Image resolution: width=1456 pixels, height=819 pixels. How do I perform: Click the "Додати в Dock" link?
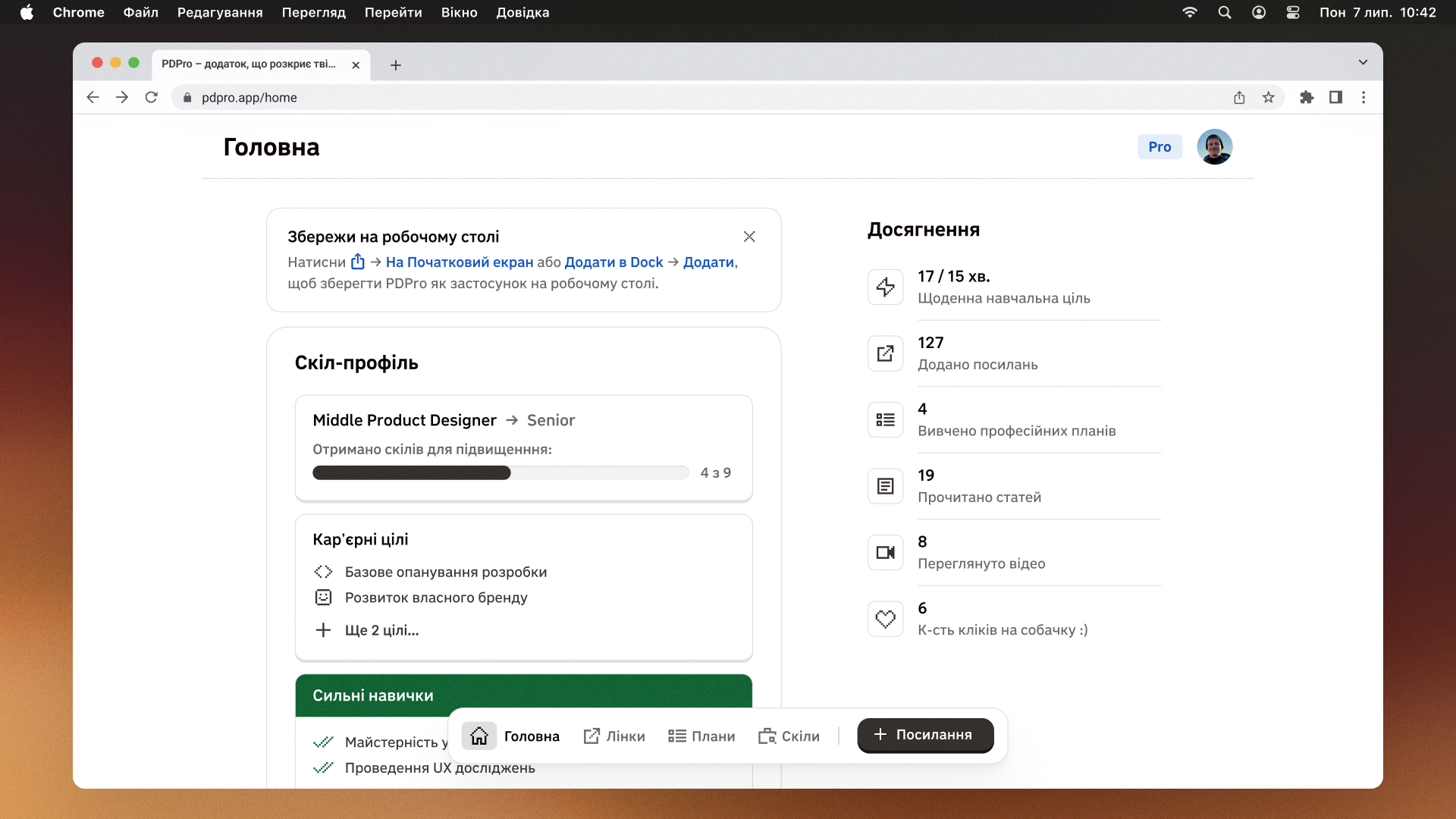click(613, 262)
